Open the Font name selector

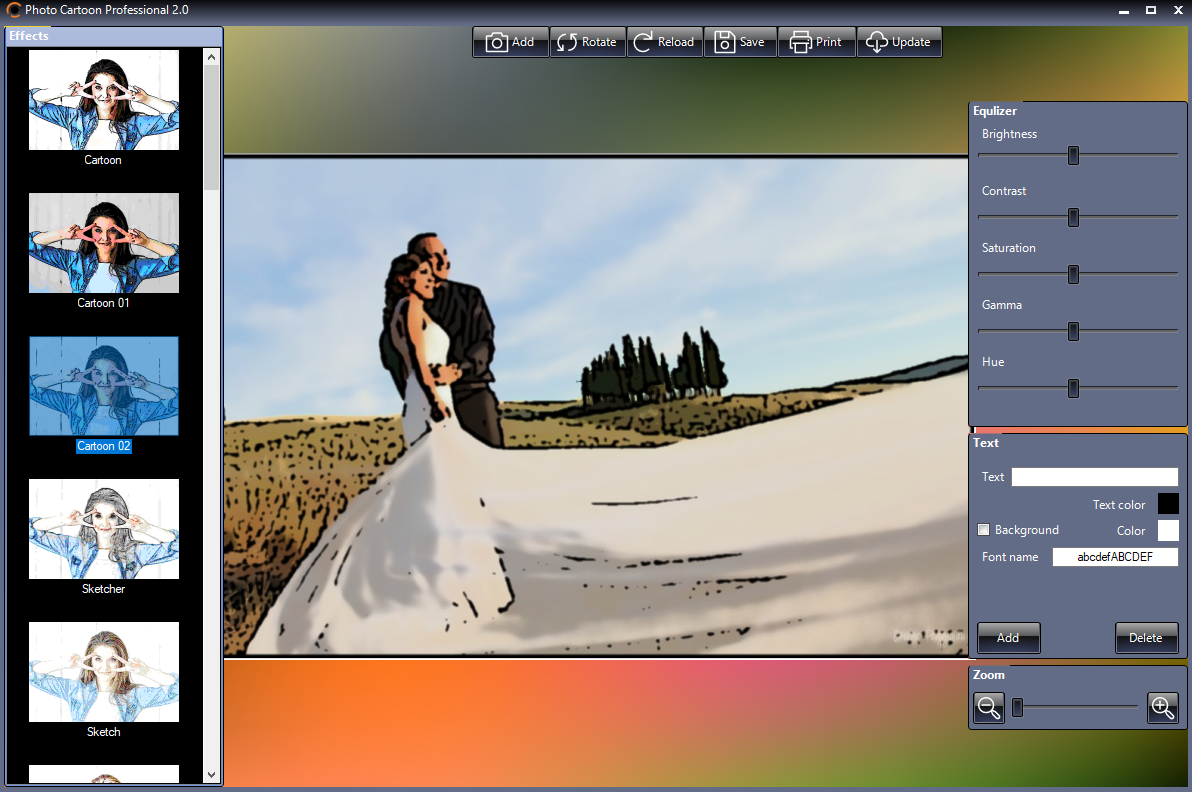click(1114, 557)
